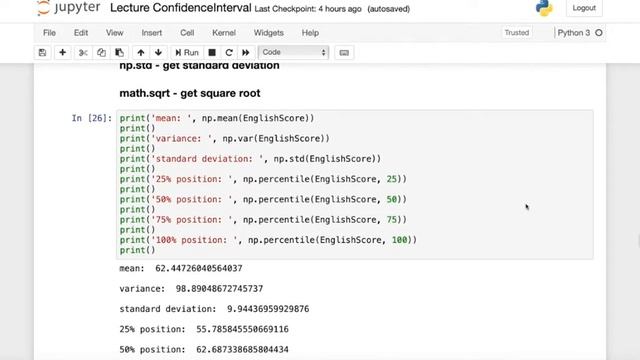Click the Trusted notebook indicator
Screen dimensions: 640x360
tap(517, 33)
